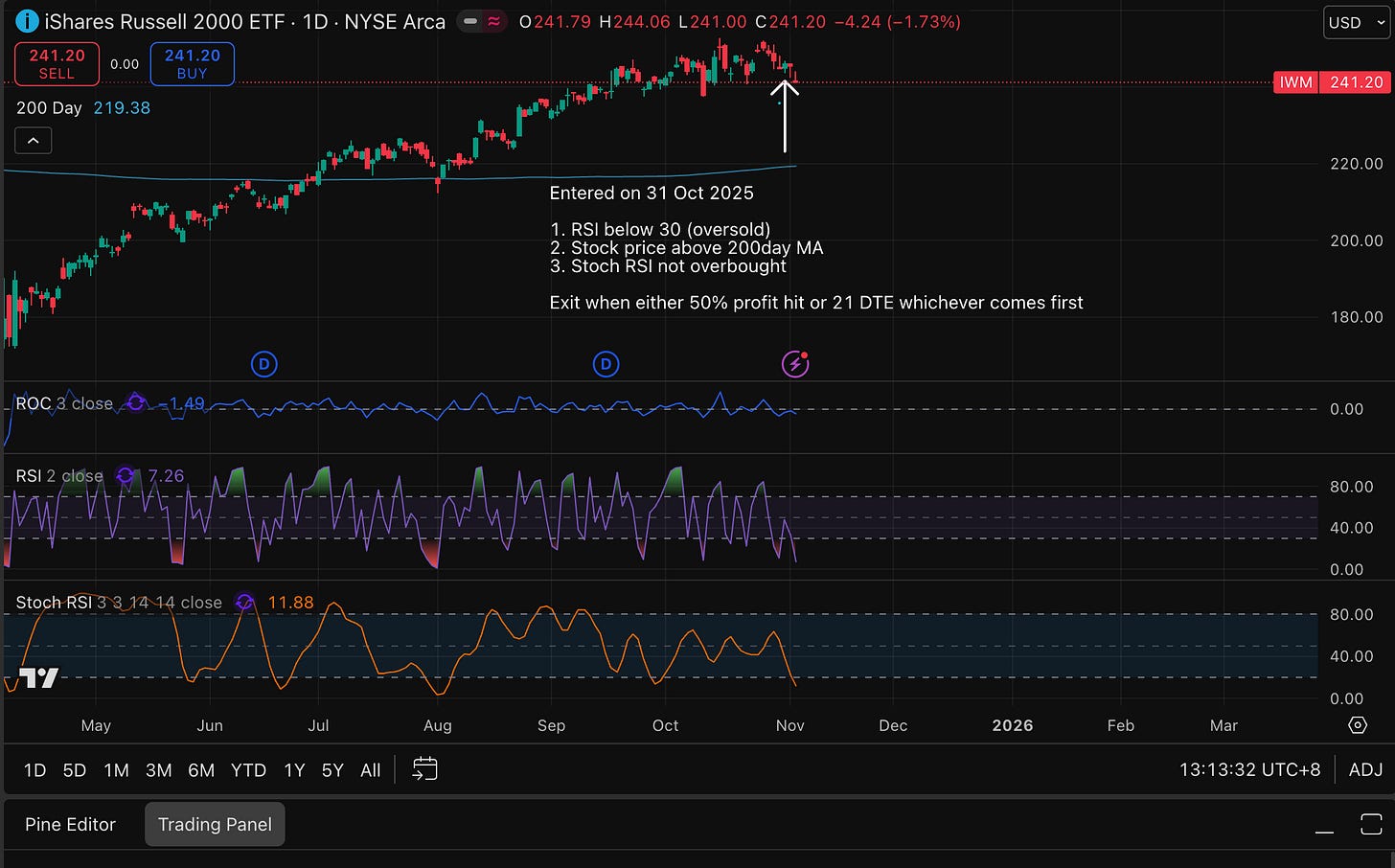1395x868 pixels.
Task: Click the 13:13:32 UTC+8 timezone clock
Action: coord(1249,769)
